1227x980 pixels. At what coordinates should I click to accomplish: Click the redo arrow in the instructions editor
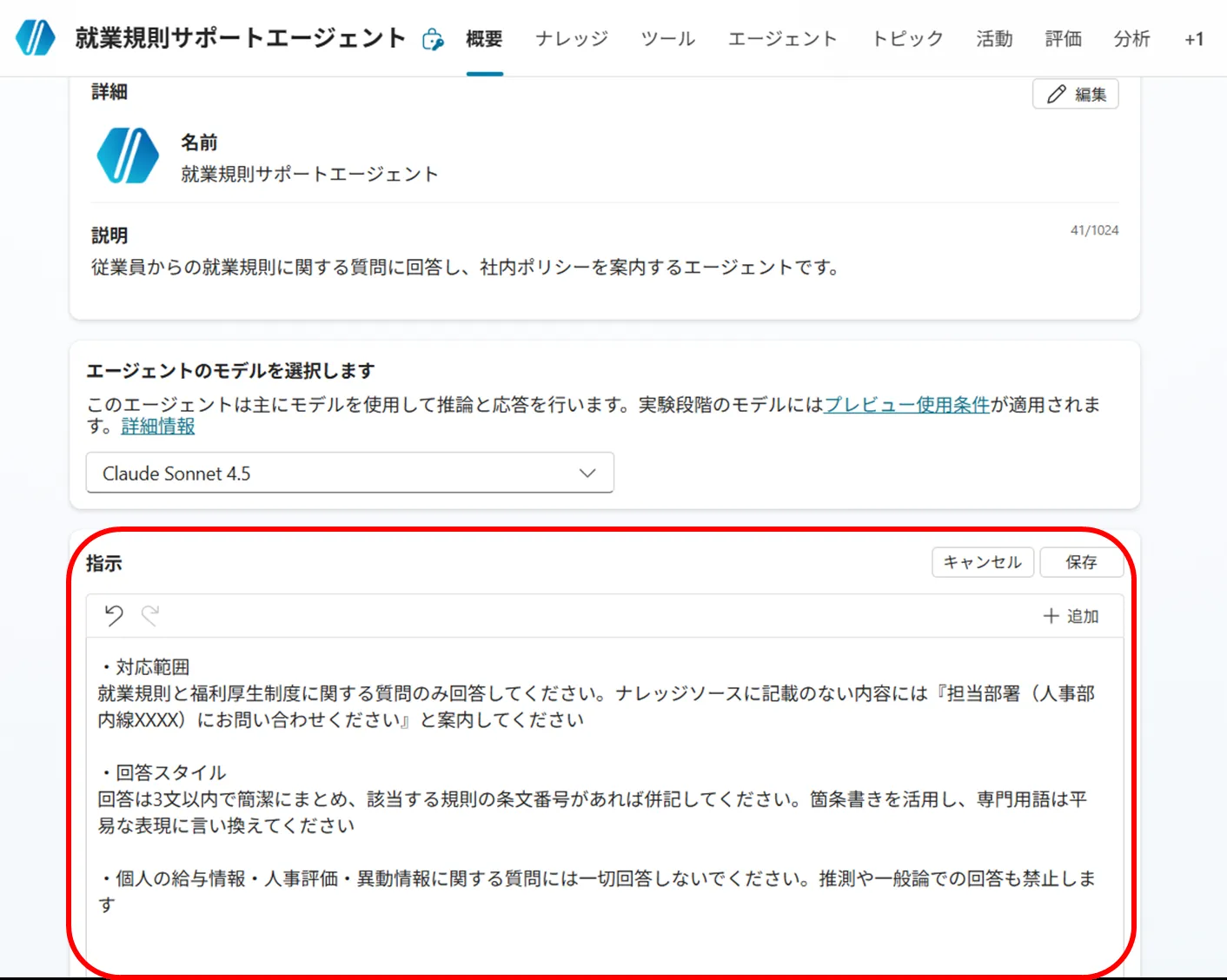point(150,615)
